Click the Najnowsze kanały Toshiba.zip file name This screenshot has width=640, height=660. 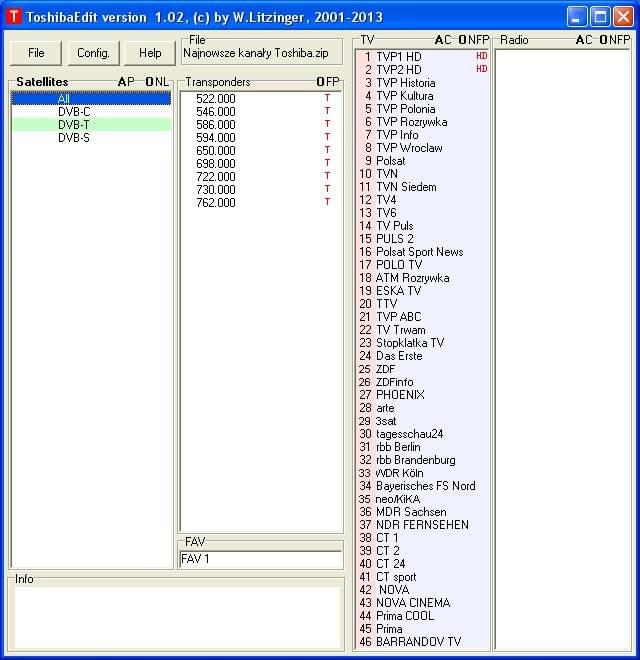[x=256, y=53]
